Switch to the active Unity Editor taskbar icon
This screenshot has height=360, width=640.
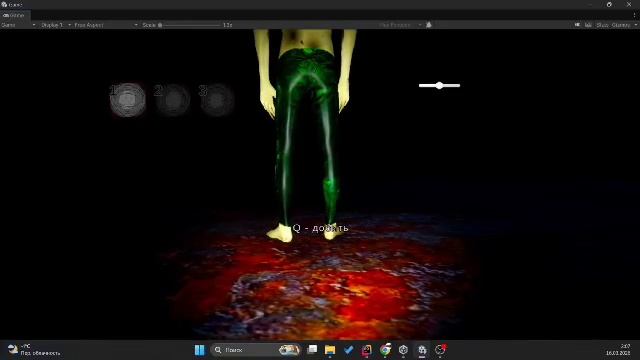coord(422,350)
